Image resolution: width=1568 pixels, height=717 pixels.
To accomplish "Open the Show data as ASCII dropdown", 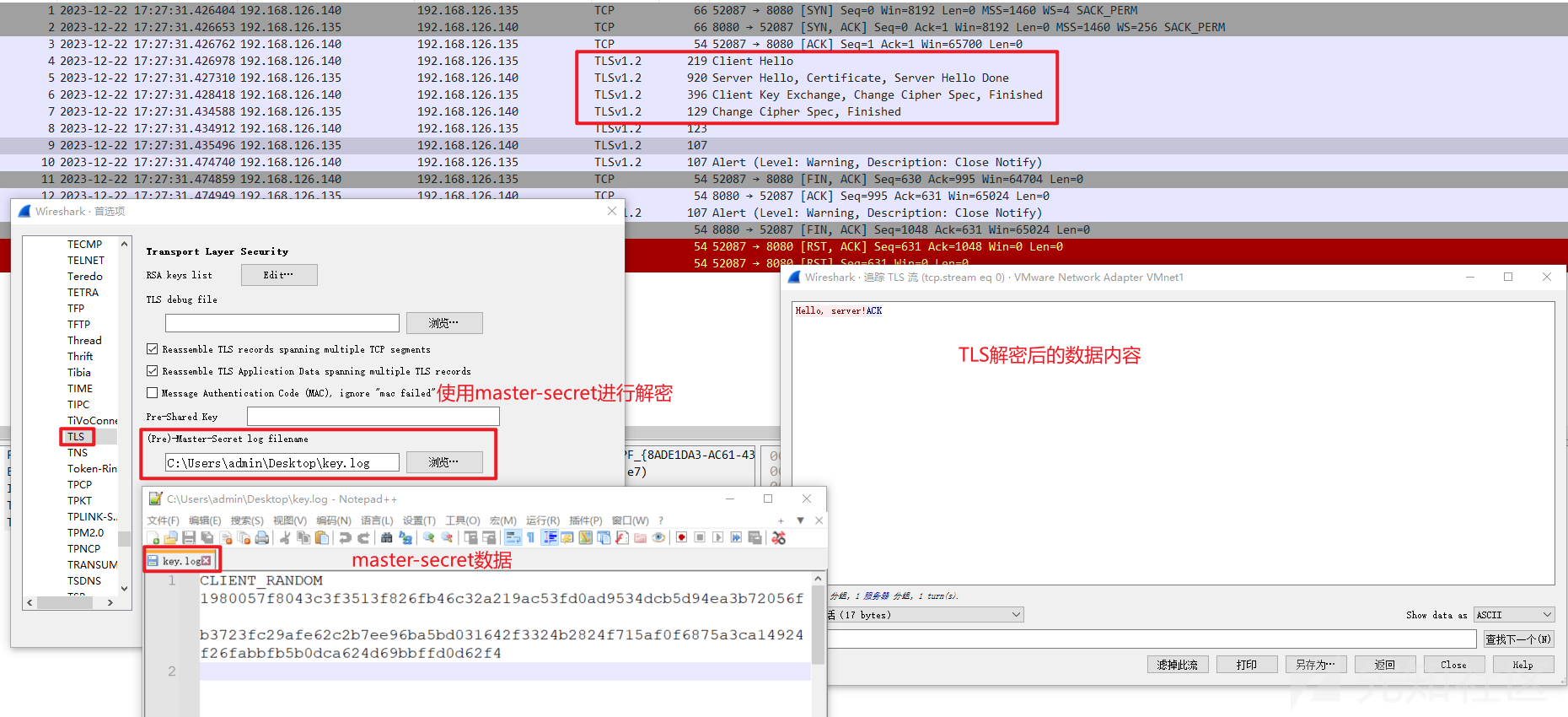I will click(1514, 615).
